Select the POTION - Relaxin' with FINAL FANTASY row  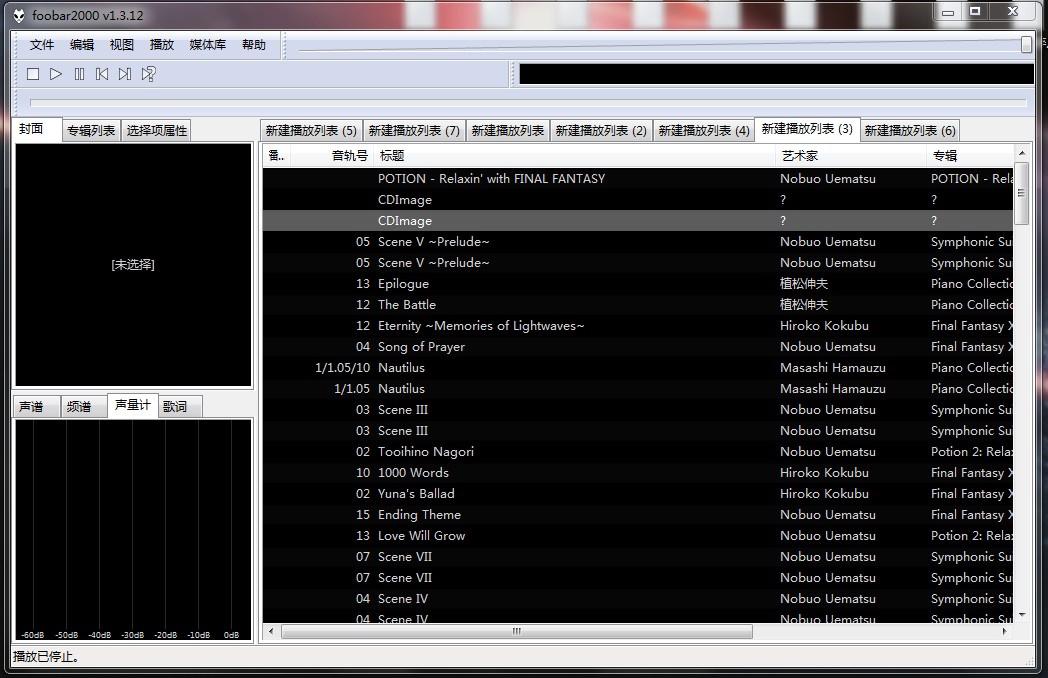pos(638,179)
